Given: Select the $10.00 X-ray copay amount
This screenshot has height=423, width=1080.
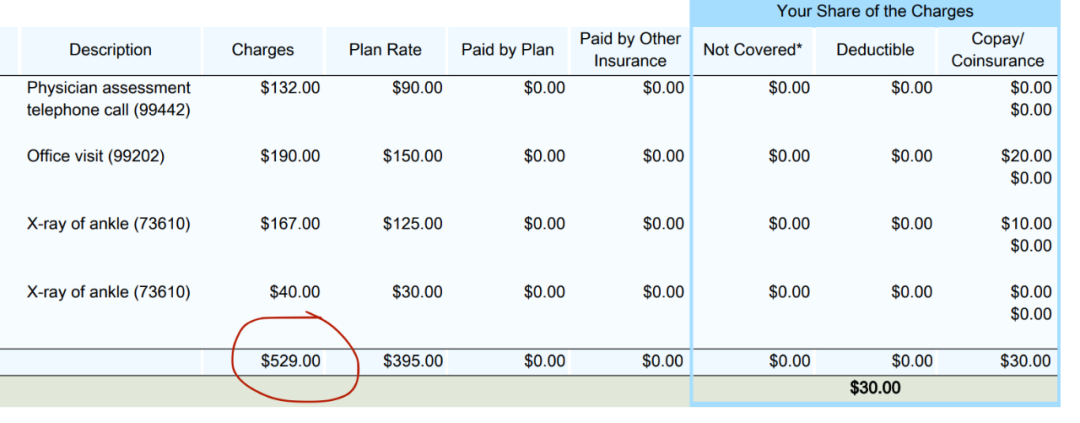Looking at the screenshot, I should (x=1026, y=224).
